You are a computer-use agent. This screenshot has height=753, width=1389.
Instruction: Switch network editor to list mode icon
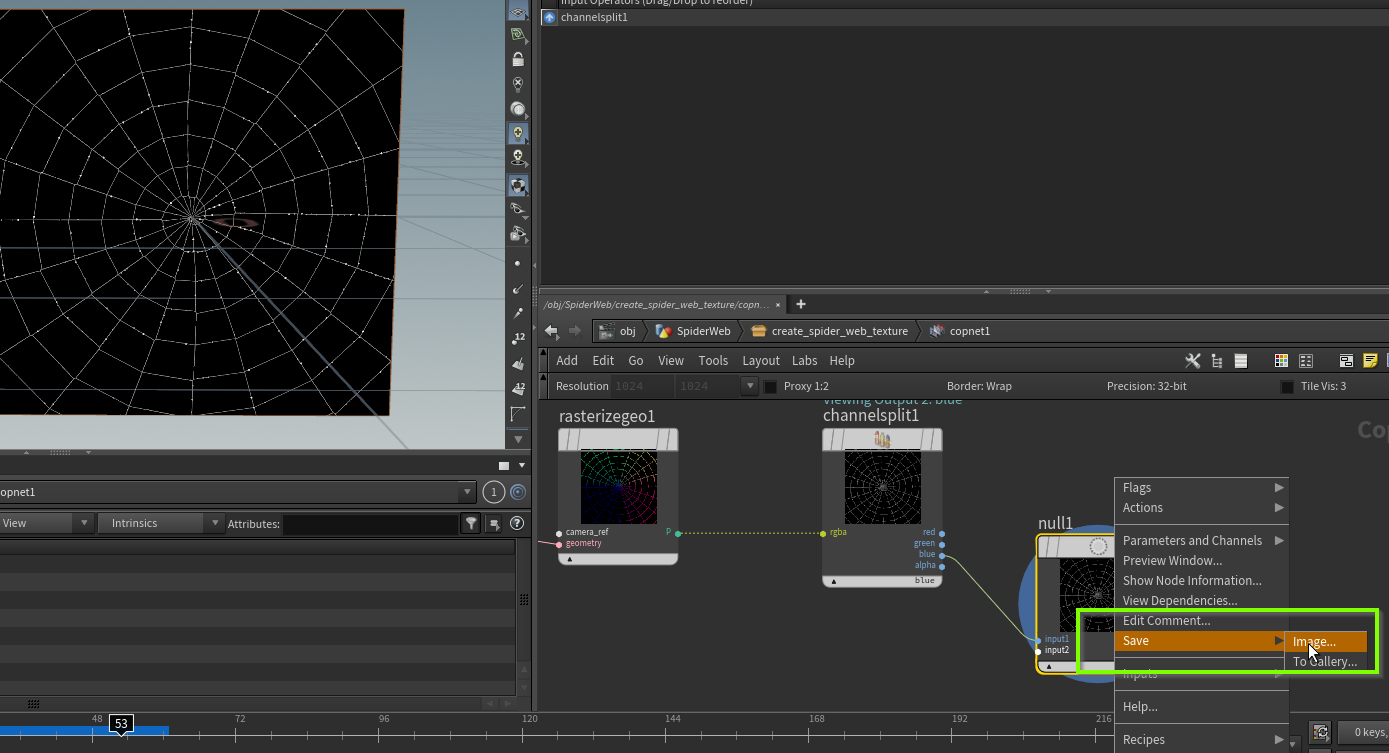click(1241, 361)
